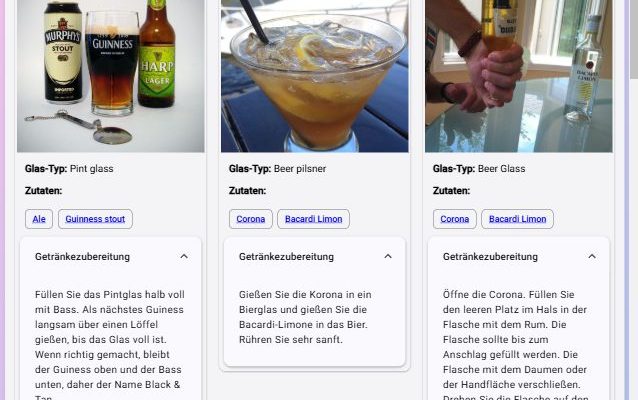
Task: Click the Pint glass Glas-Typ label
Action: coord(69,168)
